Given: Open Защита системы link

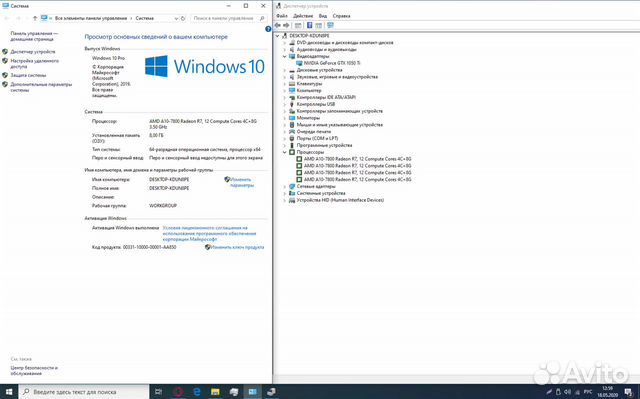Looking at the screenshot, I should click(28, 75).
